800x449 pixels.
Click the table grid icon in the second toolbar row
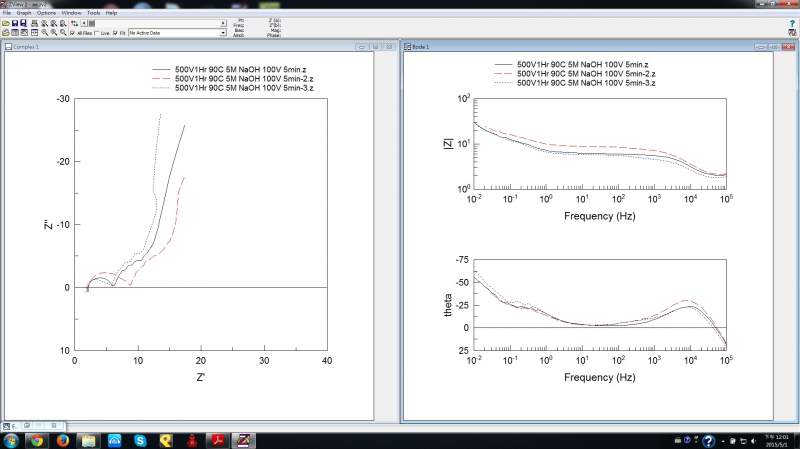coord(15,33)
